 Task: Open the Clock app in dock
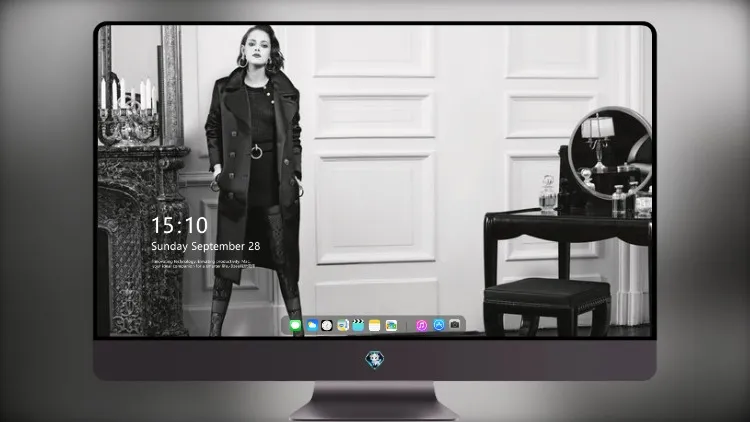327,325
